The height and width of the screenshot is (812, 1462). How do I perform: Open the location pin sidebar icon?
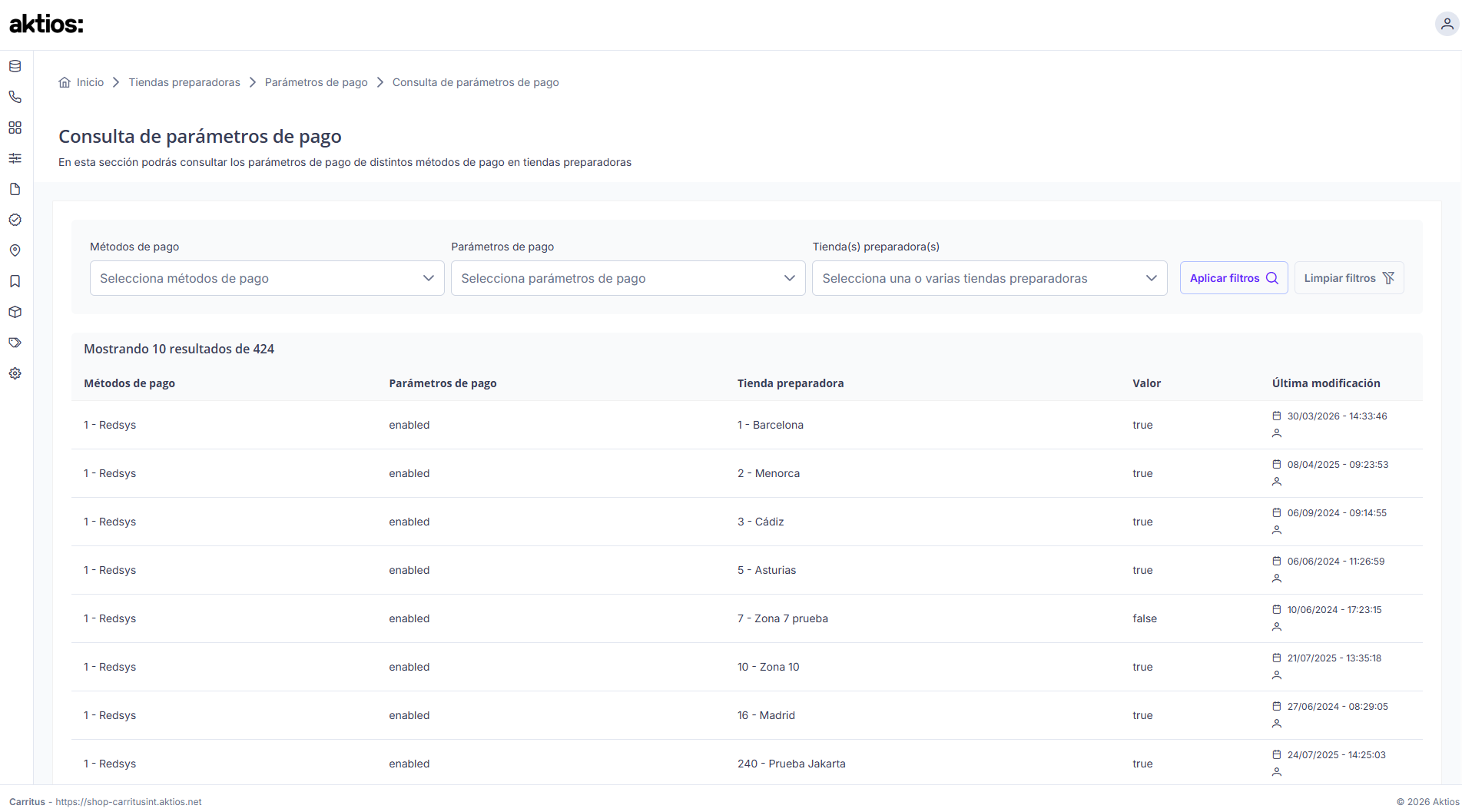(15, 250)
